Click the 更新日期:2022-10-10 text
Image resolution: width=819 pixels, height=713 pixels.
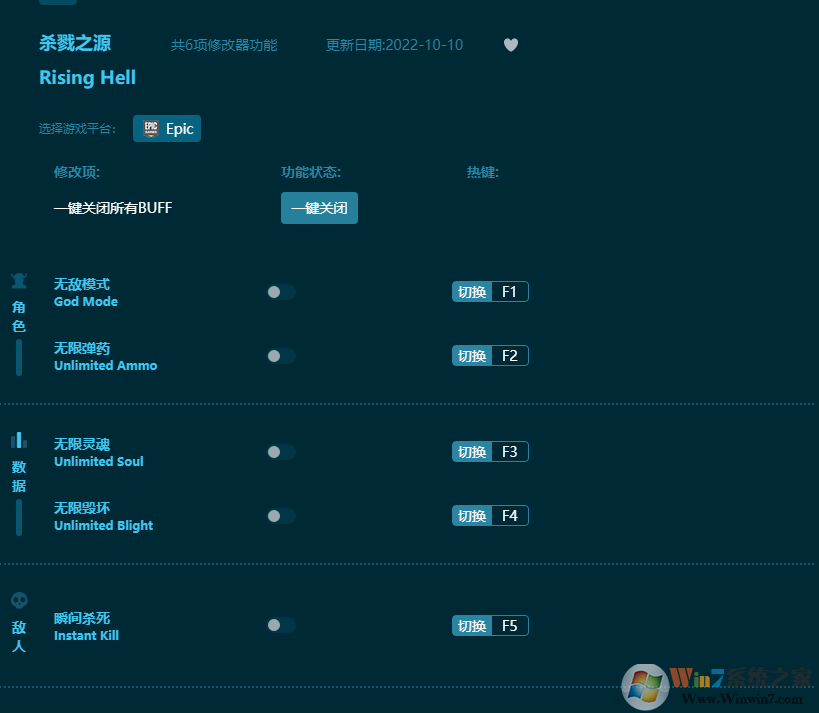[394, 45]
